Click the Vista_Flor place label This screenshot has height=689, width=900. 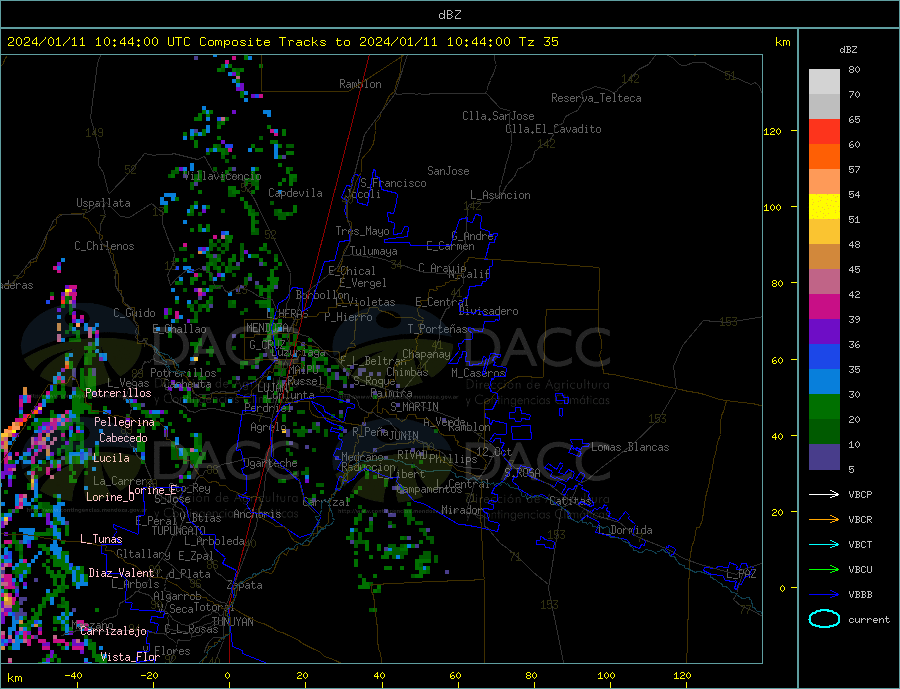point(130,657)
